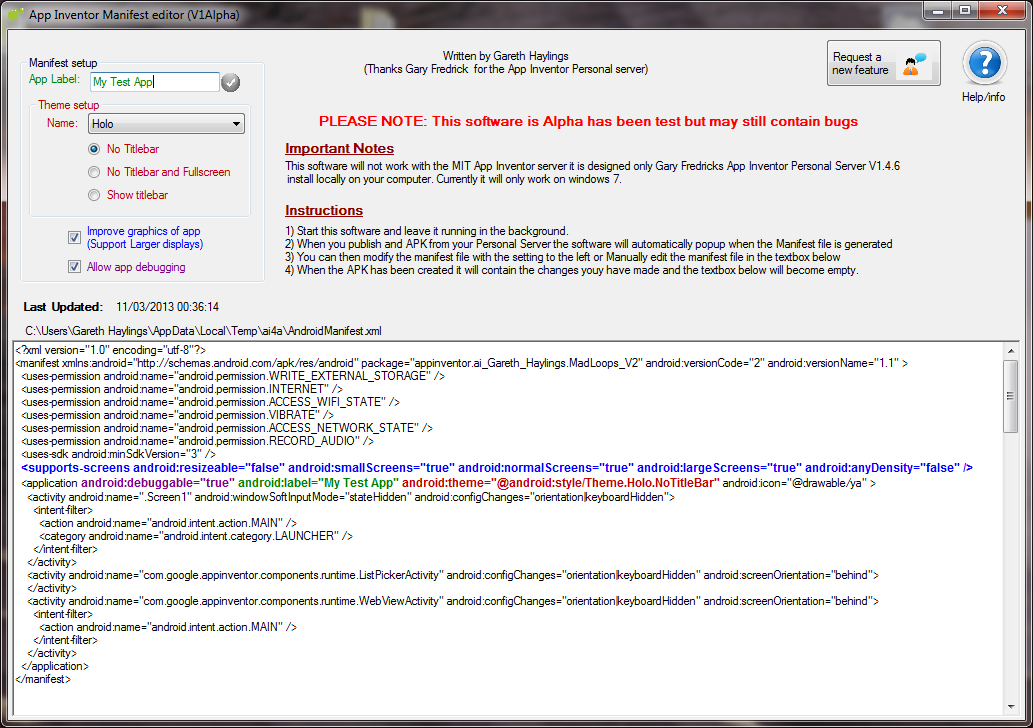
Task: Click the category LAUNCHER line
Action: click(x=196, y=536)
